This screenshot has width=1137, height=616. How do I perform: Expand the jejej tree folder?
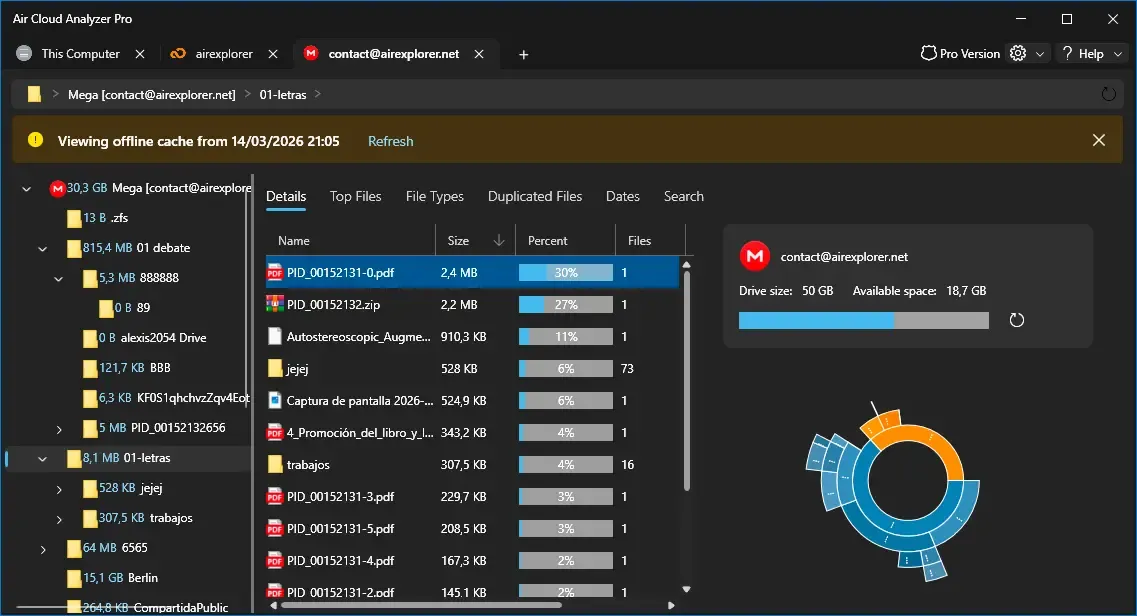(59, 489)
